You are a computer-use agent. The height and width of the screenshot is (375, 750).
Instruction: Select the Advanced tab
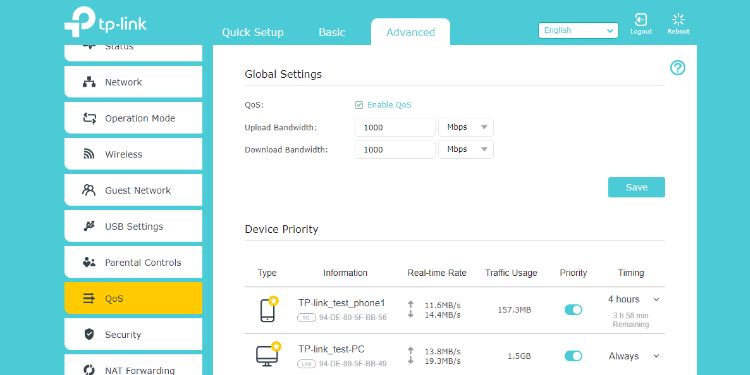tap(410, 32)
